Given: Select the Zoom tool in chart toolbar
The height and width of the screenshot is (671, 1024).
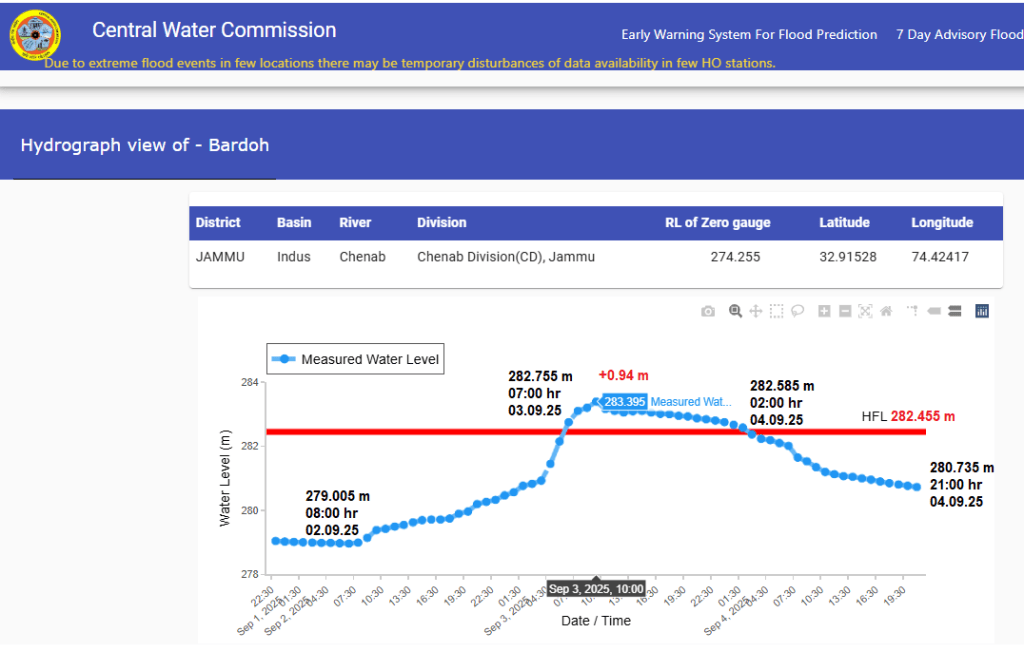Looking at the screenshot, I should click(x=735, y=311).
